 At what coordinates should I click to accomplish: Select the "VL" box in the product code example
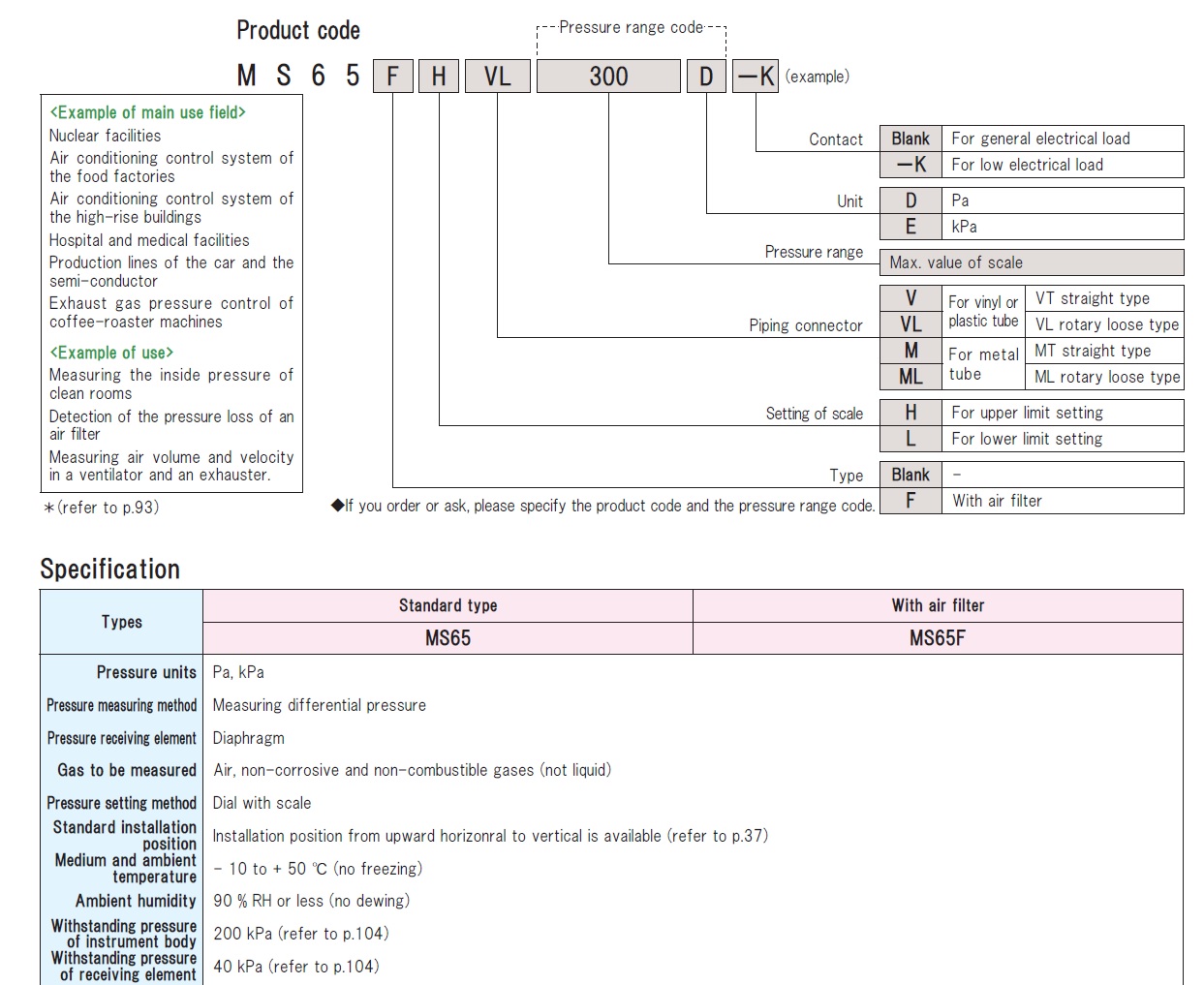tap(497, 77)
